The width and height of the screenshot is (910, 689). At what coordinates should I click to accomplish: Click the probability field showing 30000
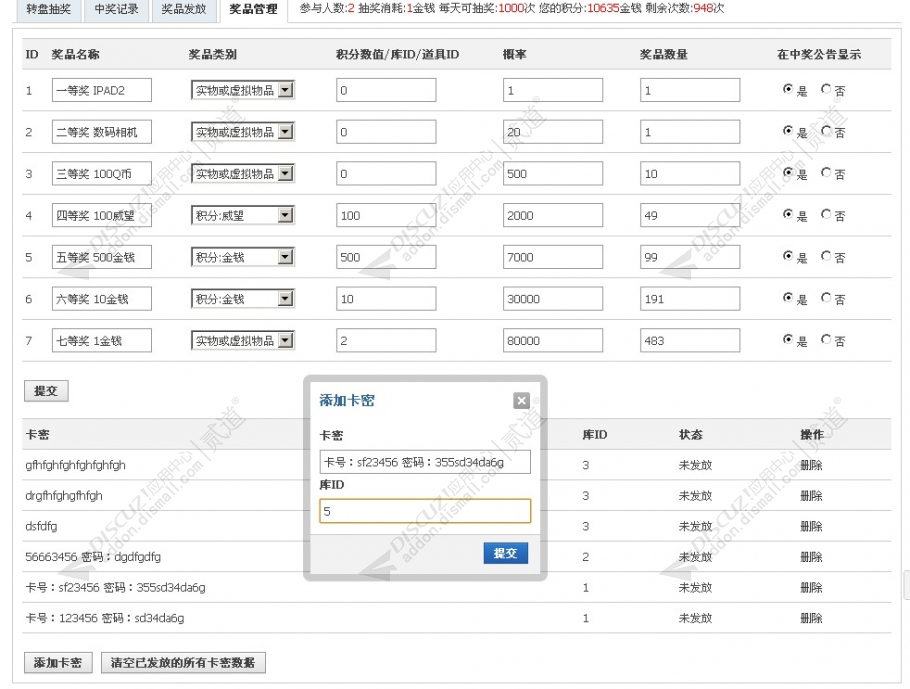[553, 299]
